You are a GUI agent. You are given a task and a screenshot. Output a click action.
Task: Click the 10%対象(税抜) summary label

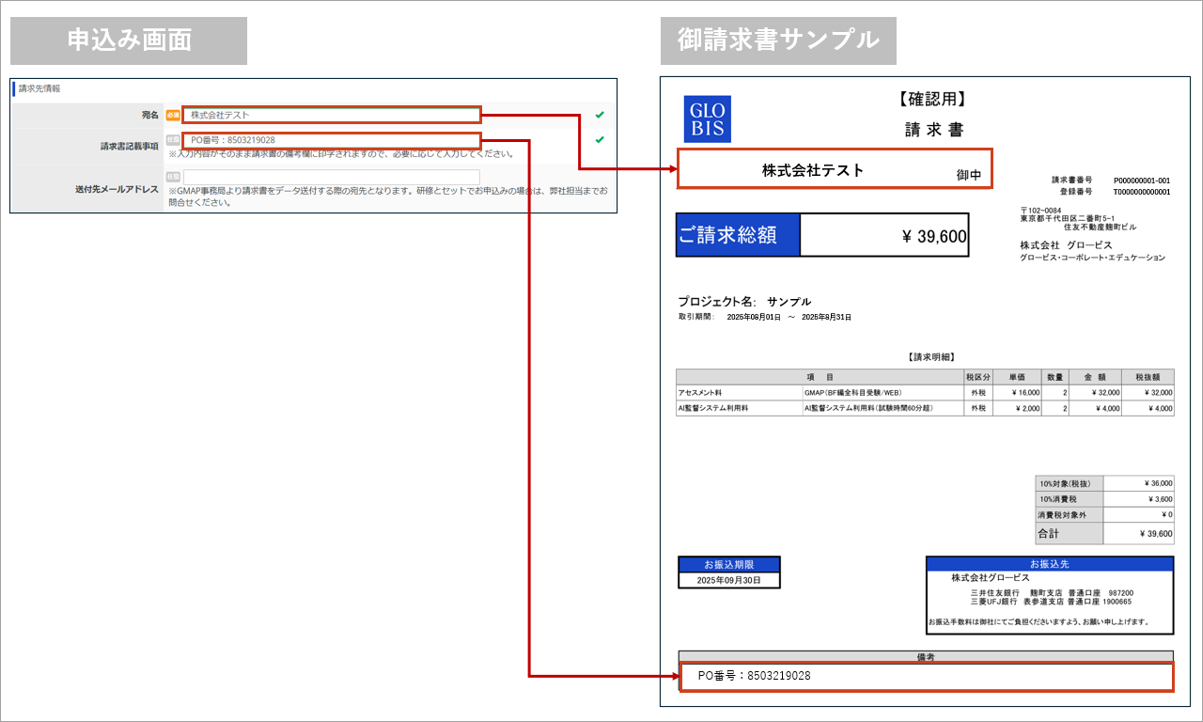point(1069,483)
